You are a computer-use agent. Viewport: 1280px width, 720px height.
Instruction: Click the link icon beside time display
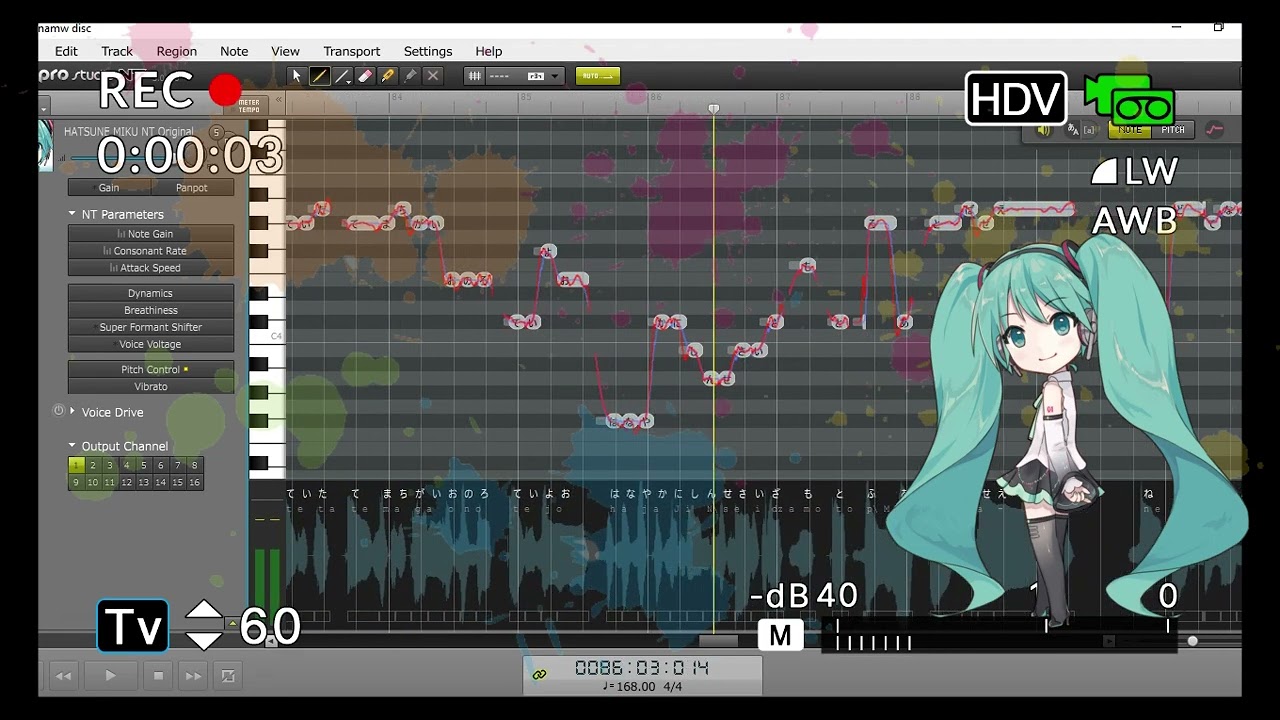(x=539, y=675)
